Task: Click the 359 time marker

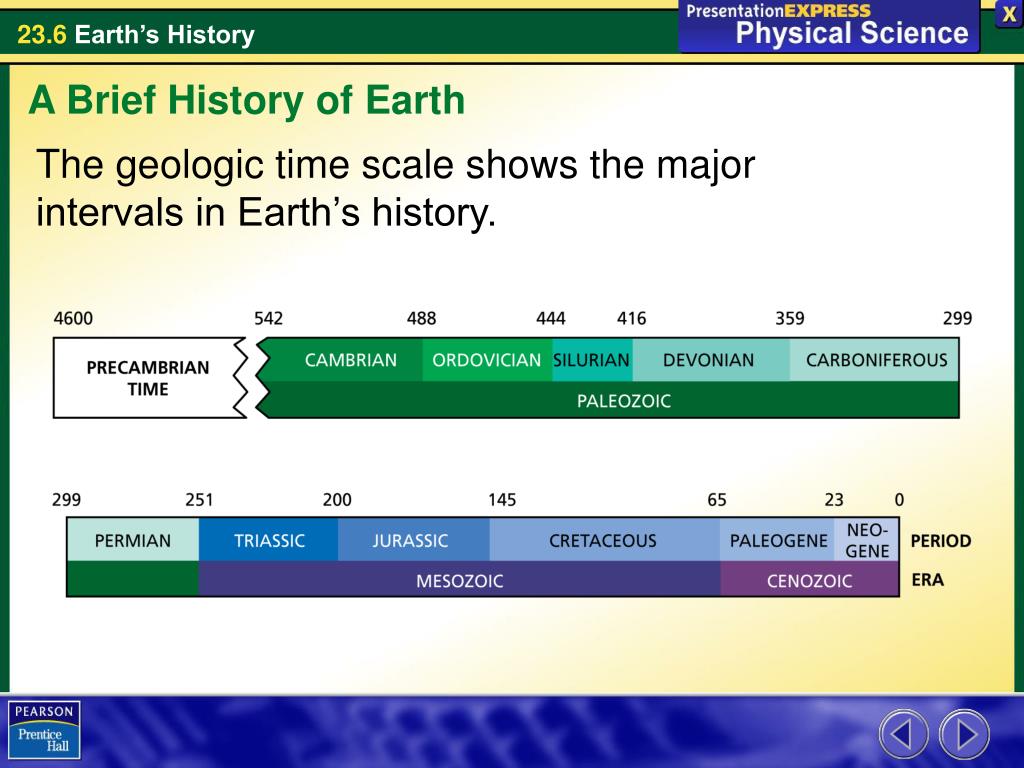Action: [x=790, y=319]
